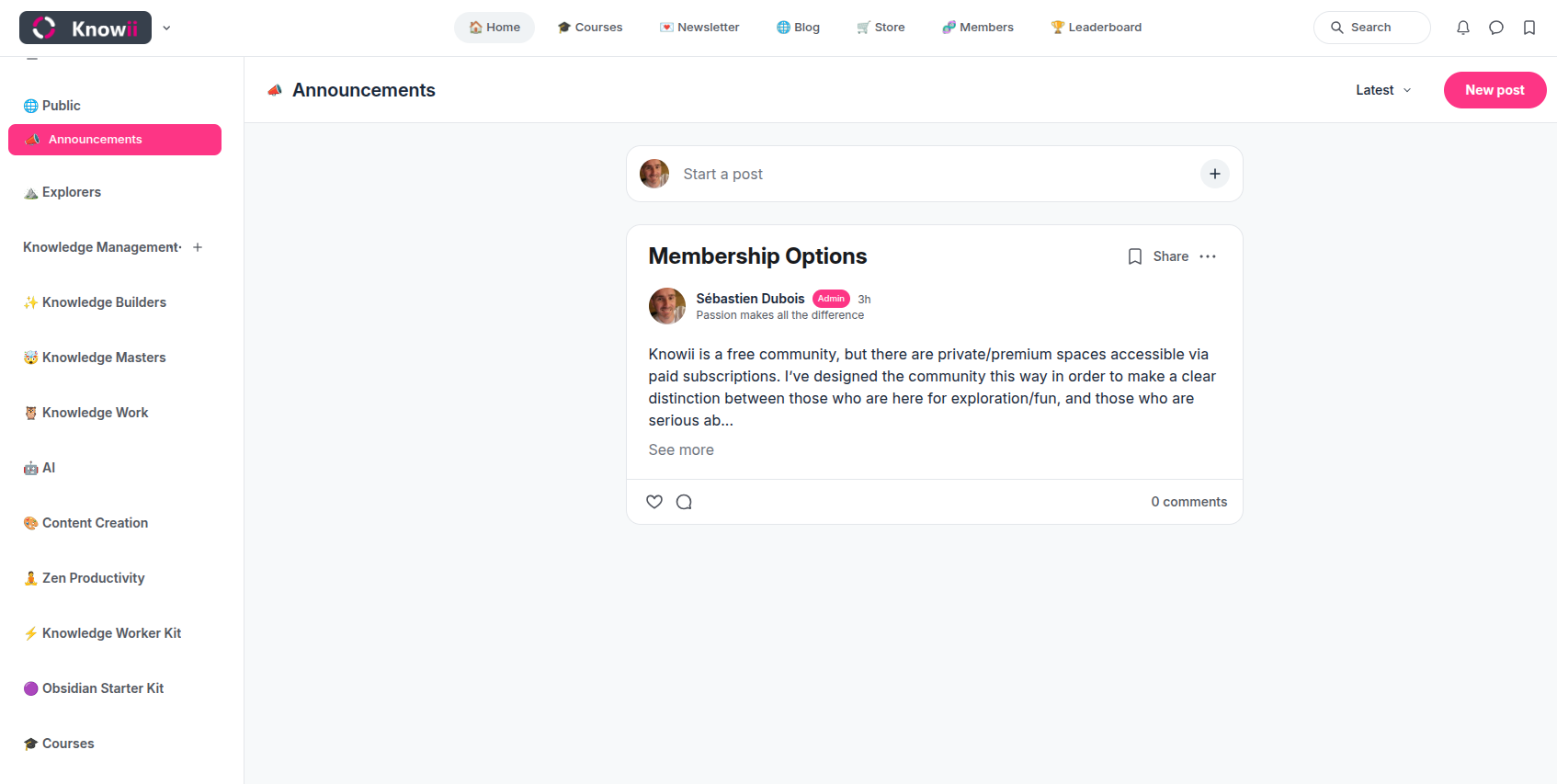This screenshot has height=784, width=1557.
Task: Switch to the Blog tab
Action: [x=798, y=28]
